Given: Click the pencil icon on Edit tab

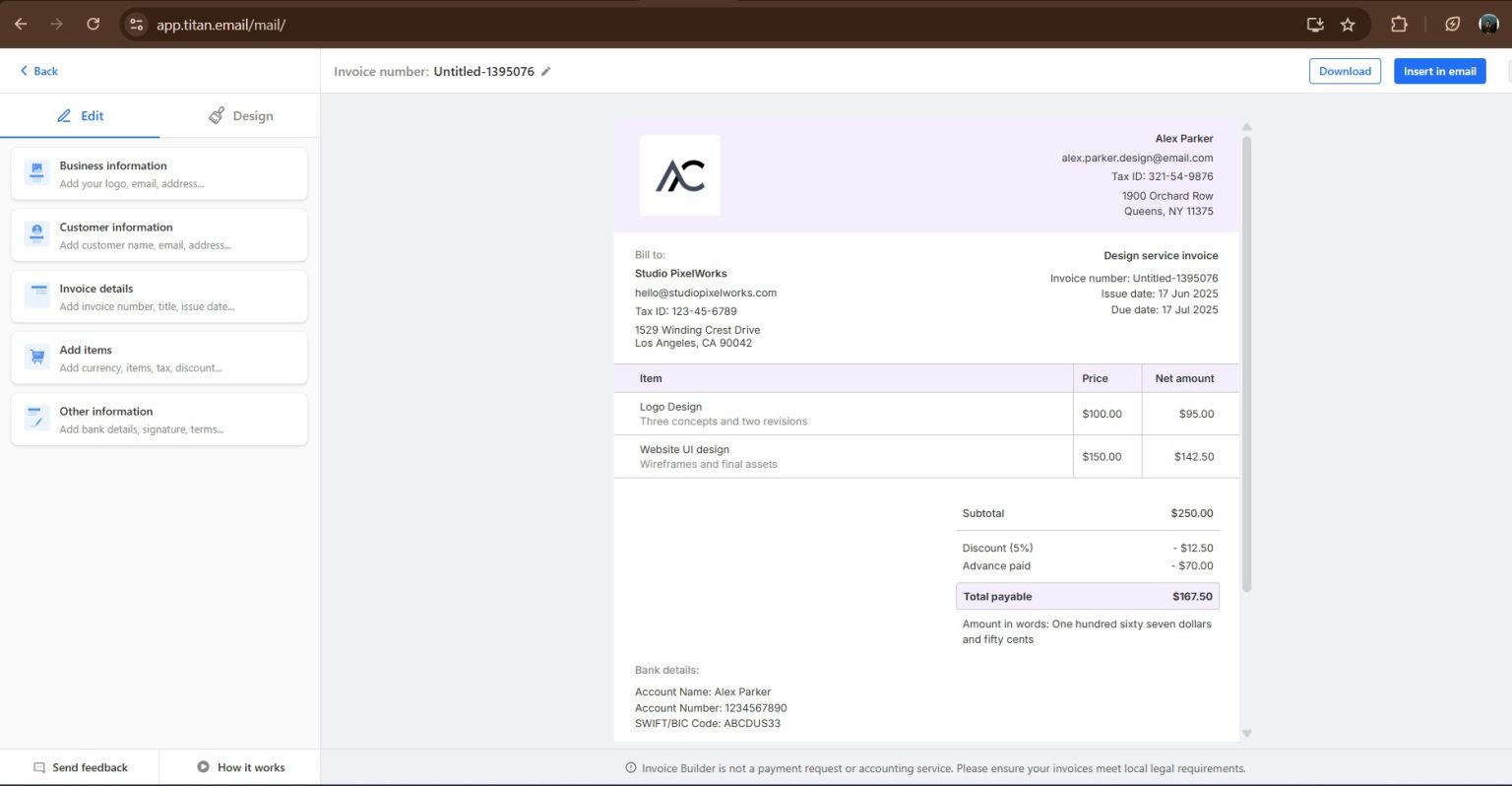Looking at the screenshot, I should [x=64, y=115].
